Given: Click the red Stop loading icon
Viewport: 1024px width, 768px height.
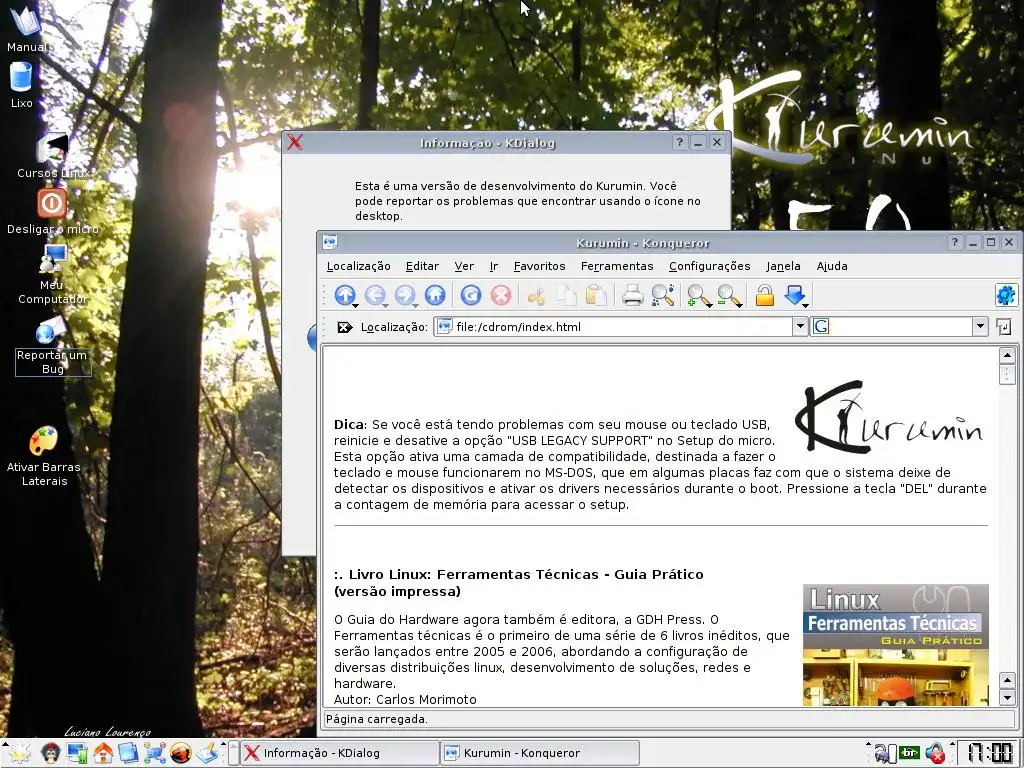Looking at the screenshot, I should 501,295.
